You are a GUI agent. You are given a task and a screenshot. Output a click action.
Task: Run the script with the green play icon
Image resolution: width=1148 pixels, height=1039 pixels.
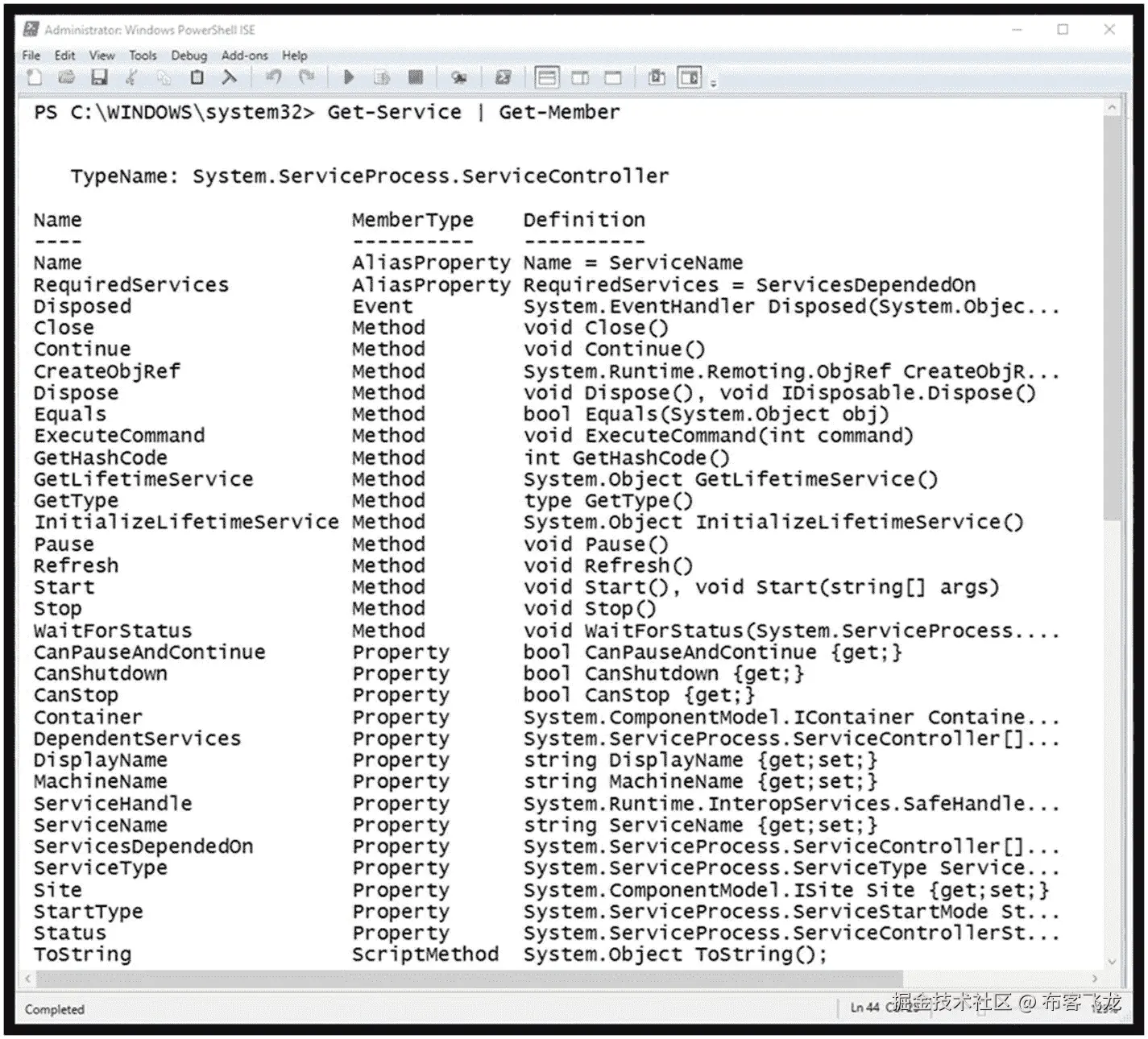[348, 77]
